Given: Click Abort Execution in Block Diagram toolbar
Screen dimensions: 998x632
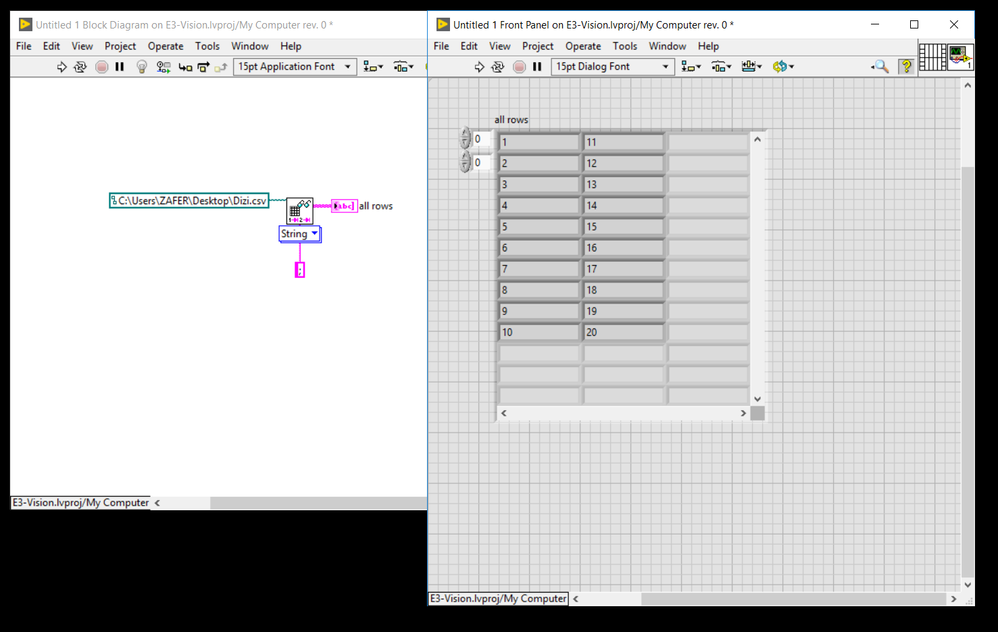Looking at the screenshot, I should 101,67.
